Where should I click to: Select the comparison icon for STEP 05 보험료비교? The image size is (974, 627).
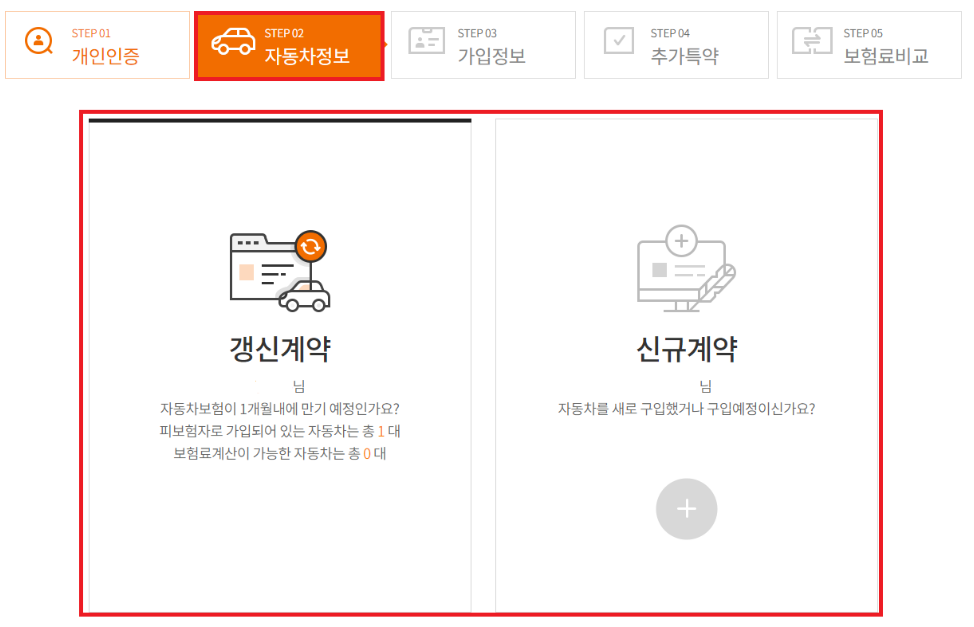[x=811, y=42]
